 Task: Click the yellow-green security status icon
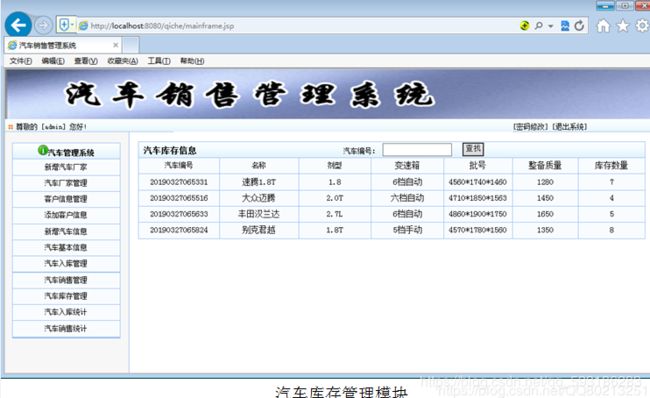click(524, 26)
